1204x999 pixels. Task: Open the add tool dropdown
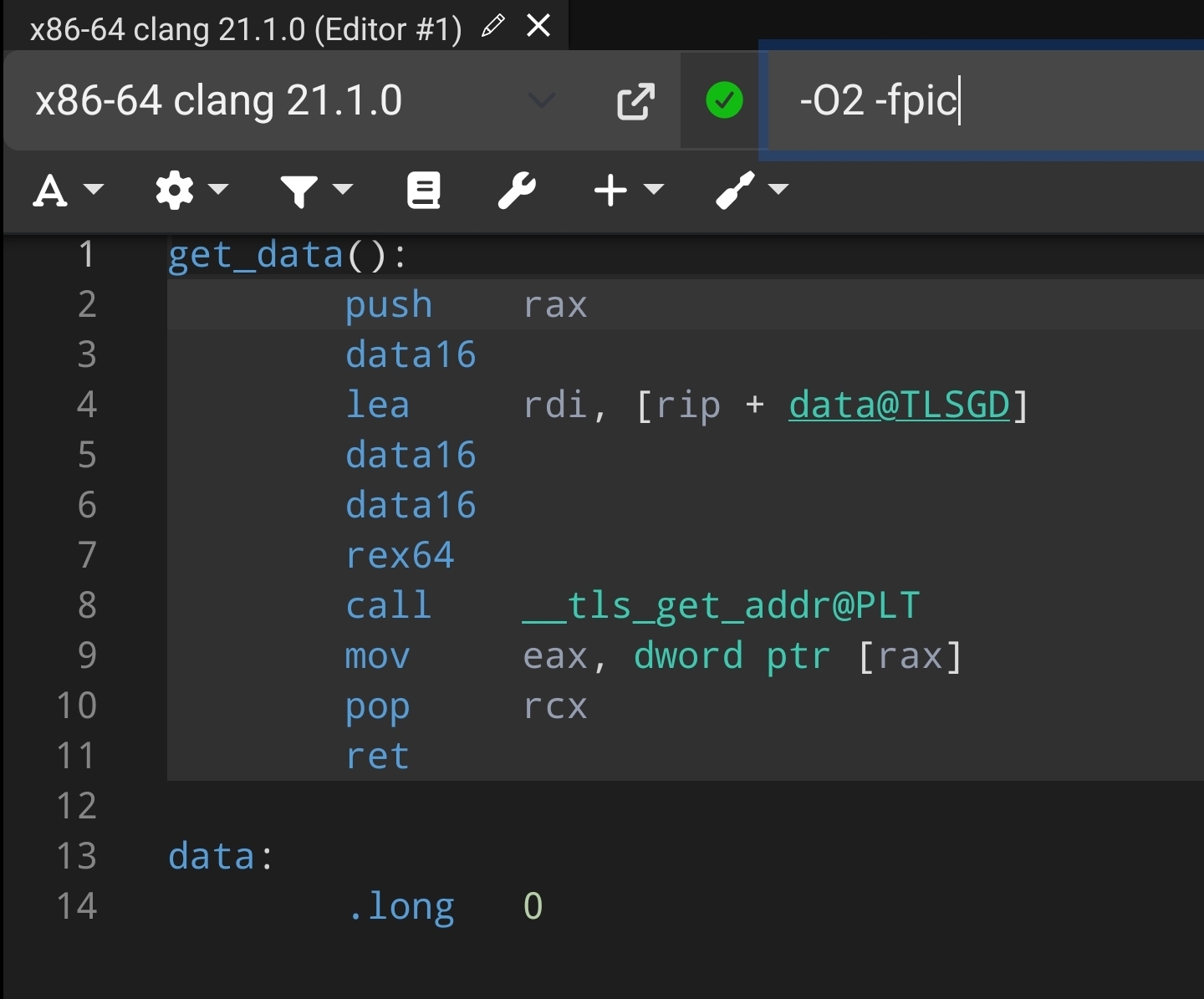[x=752, y=191]
